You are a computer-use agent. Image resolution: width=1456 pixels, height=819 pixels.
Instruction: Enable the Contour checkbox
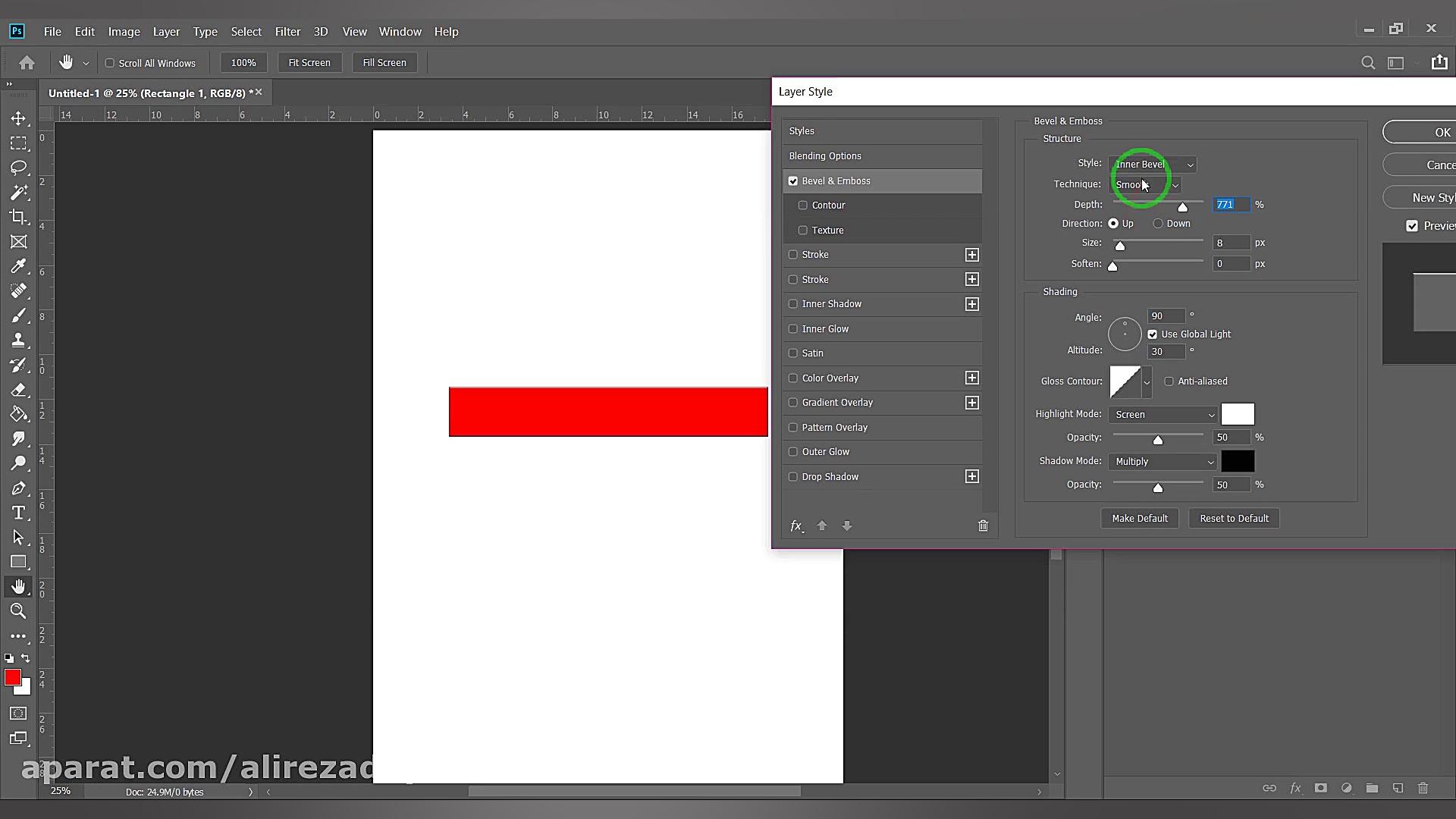pyautogui.click(x=803, y=206)
